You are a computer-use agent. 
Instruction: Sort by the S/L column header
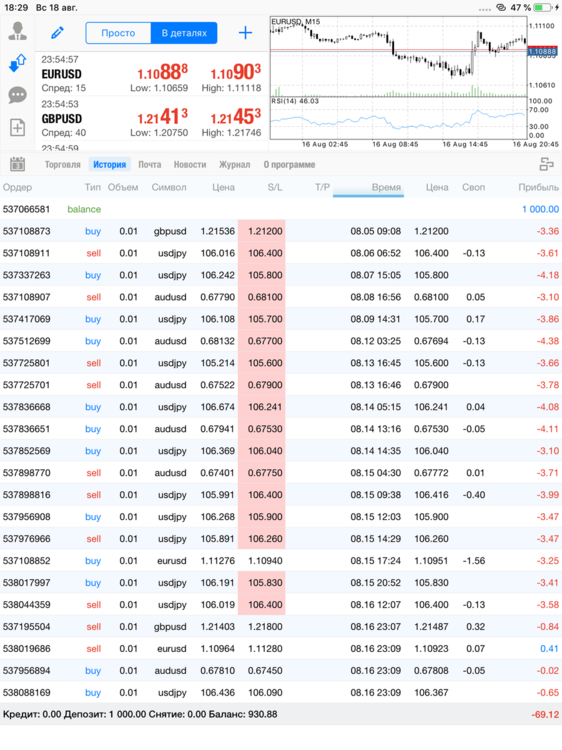coord(275,187)
